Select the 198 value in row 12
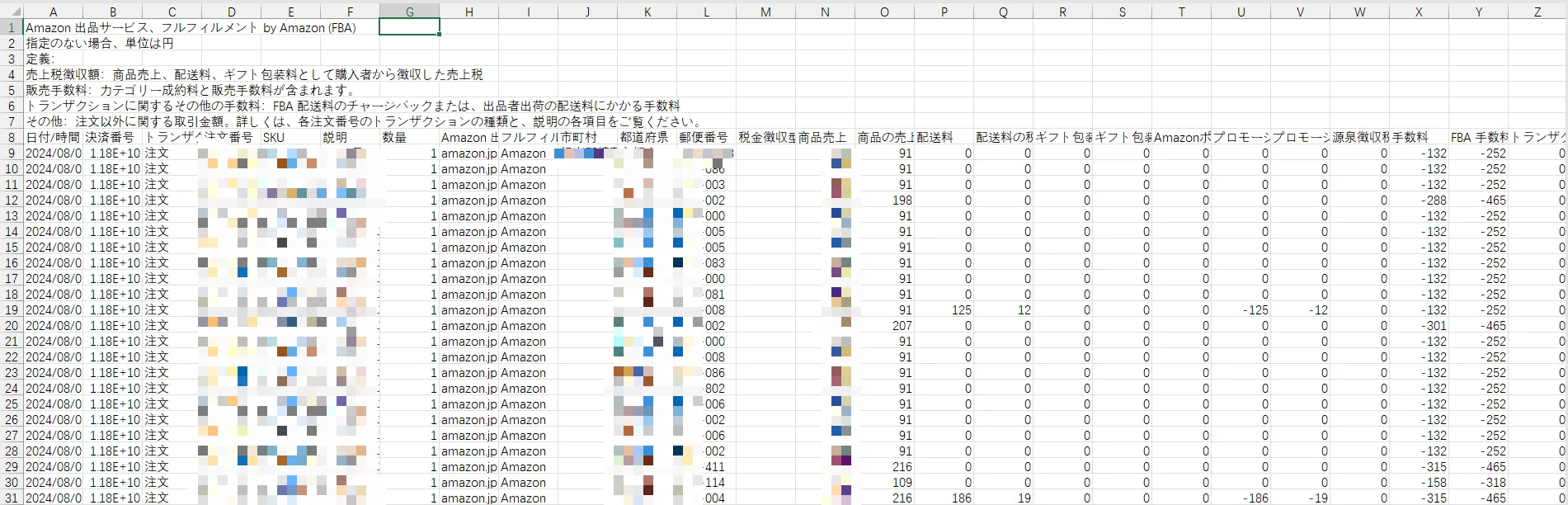 [x=884, y=201]
